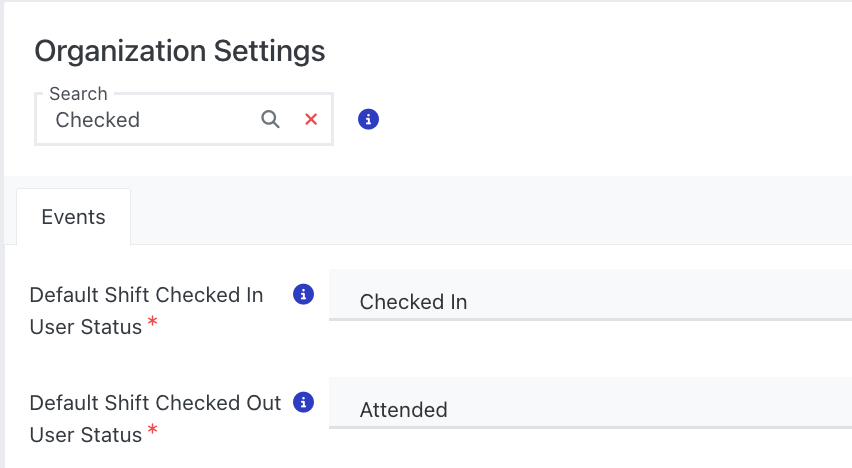Click the Default Shift Checked In User Status label
Image resolution: width=852 pixels, height=468 pixels.
coord(146,295)
